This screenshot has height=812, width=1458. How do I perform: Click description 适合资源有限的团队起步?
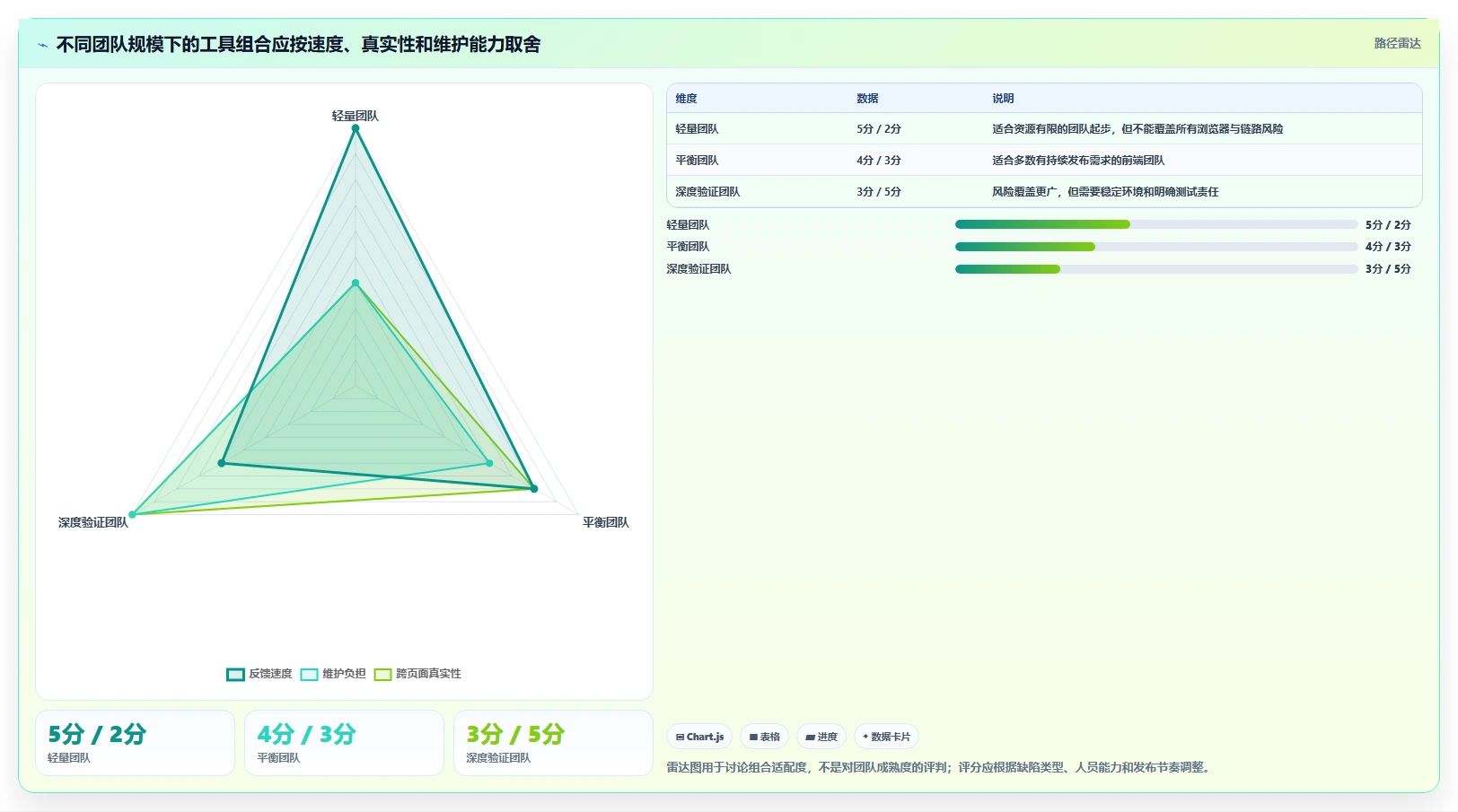point(1137,129)
